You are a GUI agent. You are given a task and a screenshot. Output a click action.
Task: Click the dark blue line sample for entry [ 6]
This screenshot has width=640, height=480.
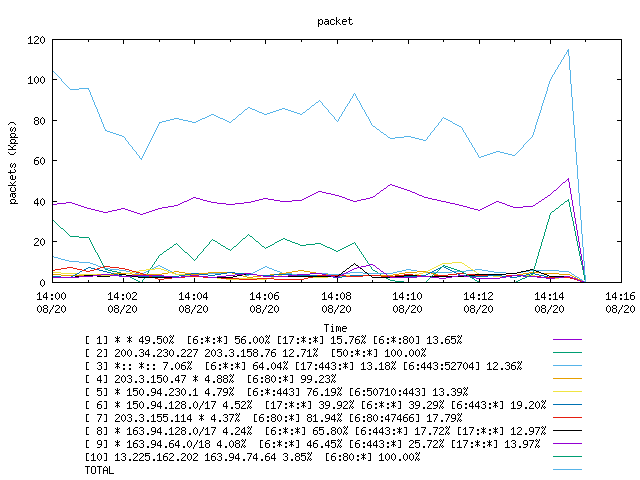click(567, 405)
